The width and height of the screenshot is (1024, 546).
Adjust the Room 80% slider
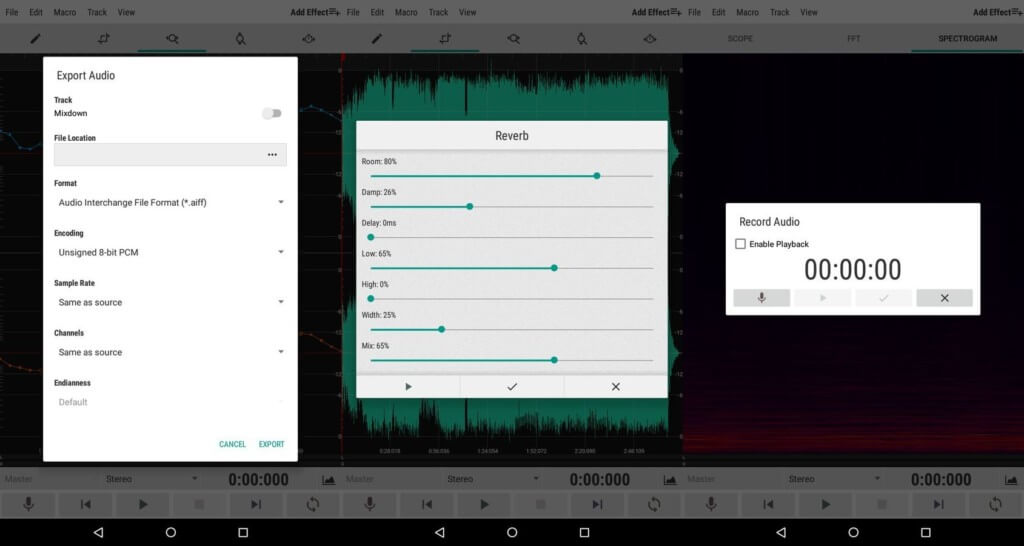pyautogui.click(x=511, y=176)
